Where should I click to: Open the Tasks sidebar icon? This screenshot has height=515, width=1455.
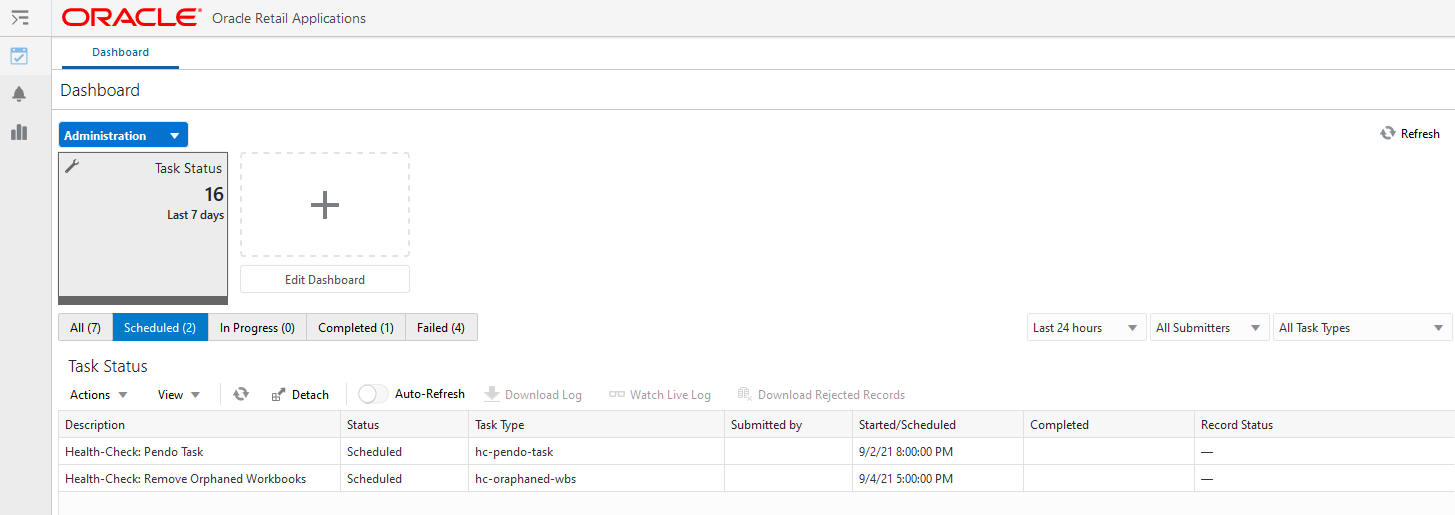tap(19, 56)
